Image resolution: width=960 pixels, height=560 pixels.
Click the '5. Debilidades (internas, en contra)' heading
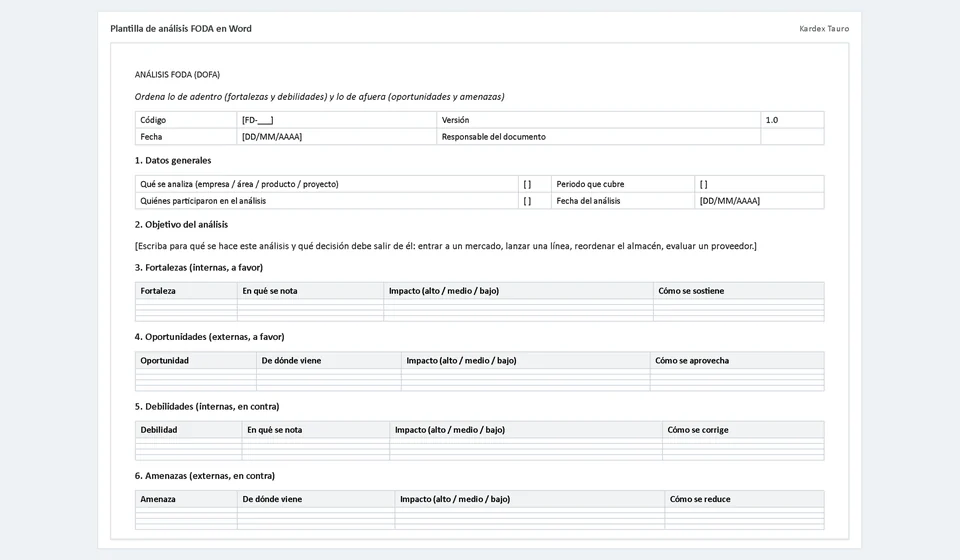coord(207,406)
